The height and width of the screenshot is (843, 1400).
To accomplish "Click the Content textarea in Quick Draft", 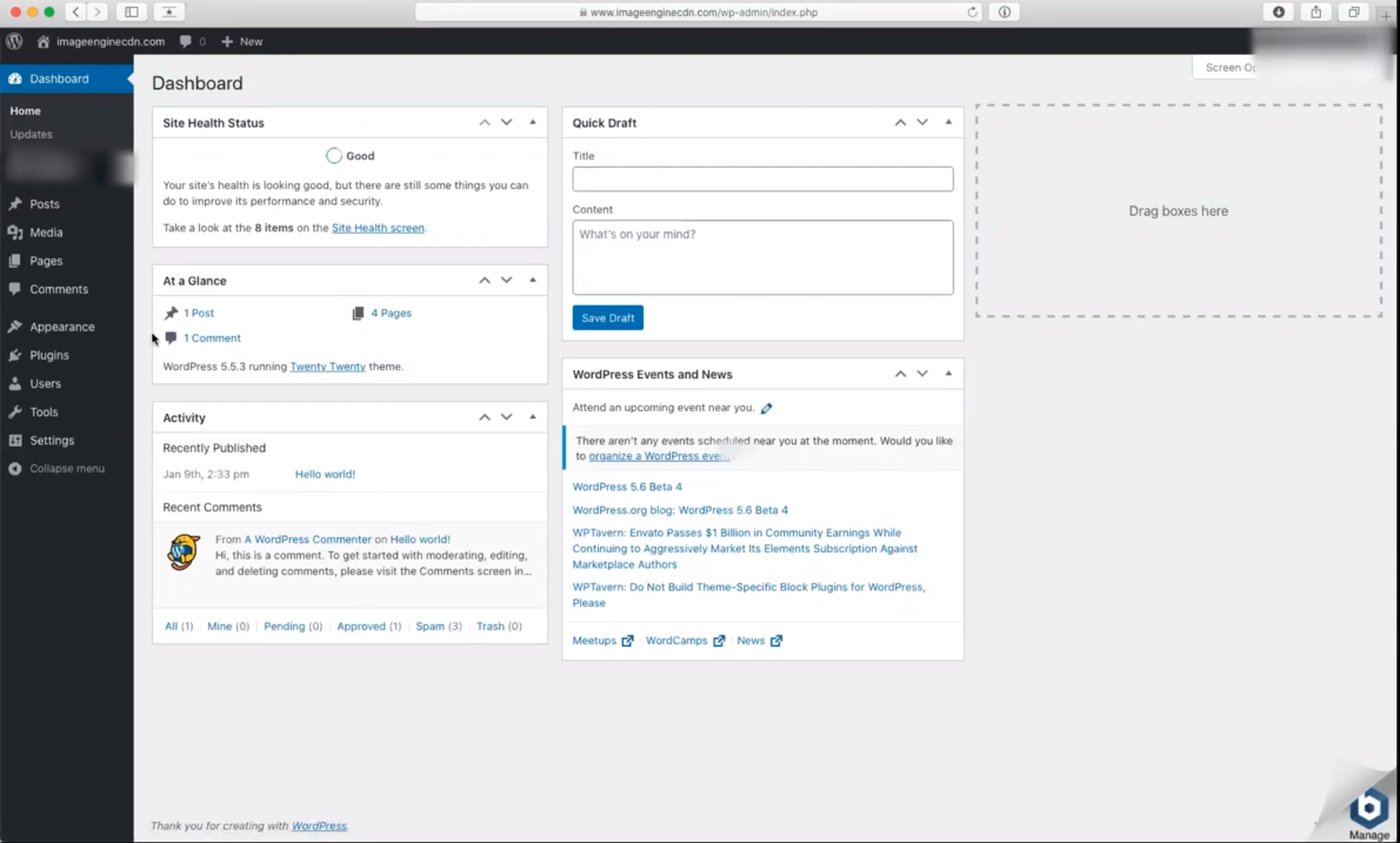I will (x=763, y=257).
